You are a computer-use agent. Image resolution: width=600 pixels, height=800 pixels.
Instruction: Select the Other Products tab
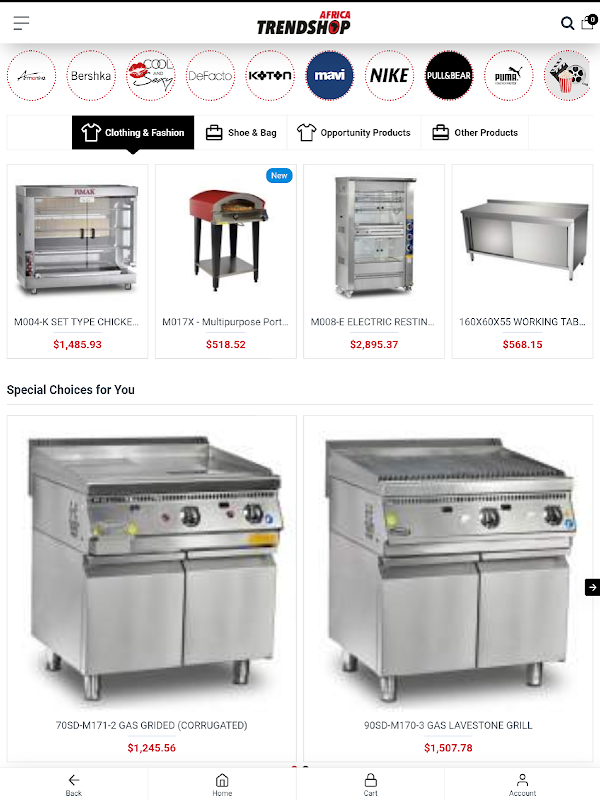[475, 133]
